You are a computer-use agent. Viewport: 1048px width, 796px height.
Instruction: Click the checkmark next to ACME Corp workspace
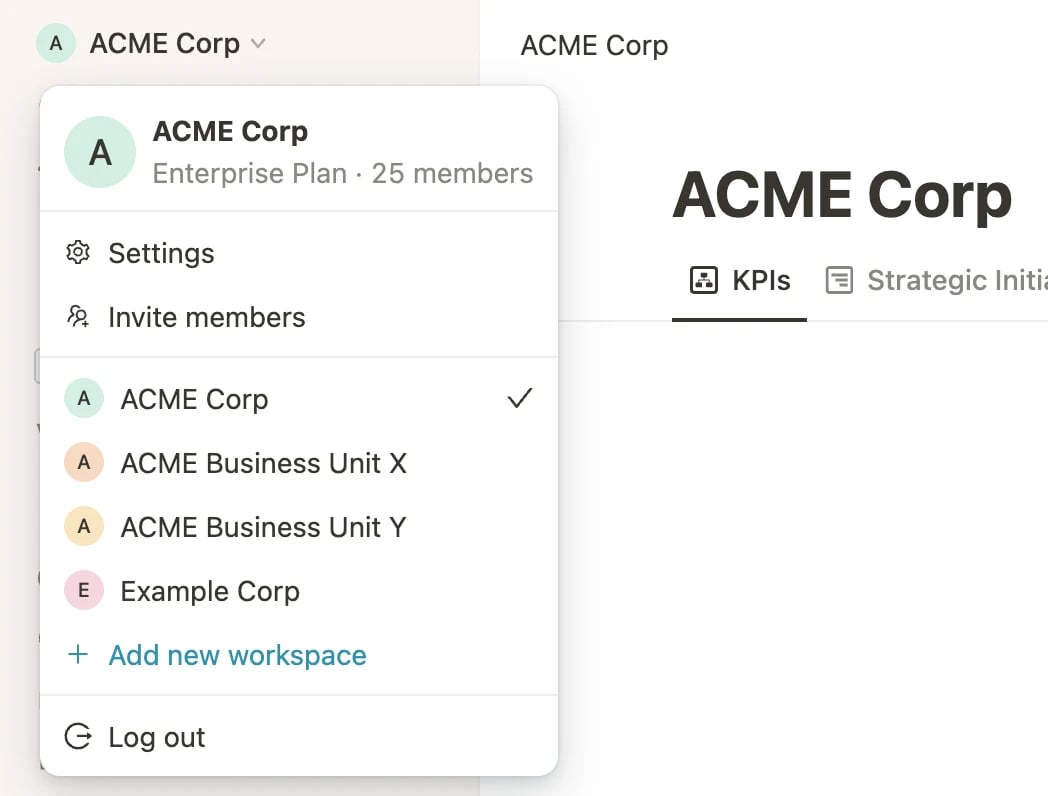coord(519,398)
